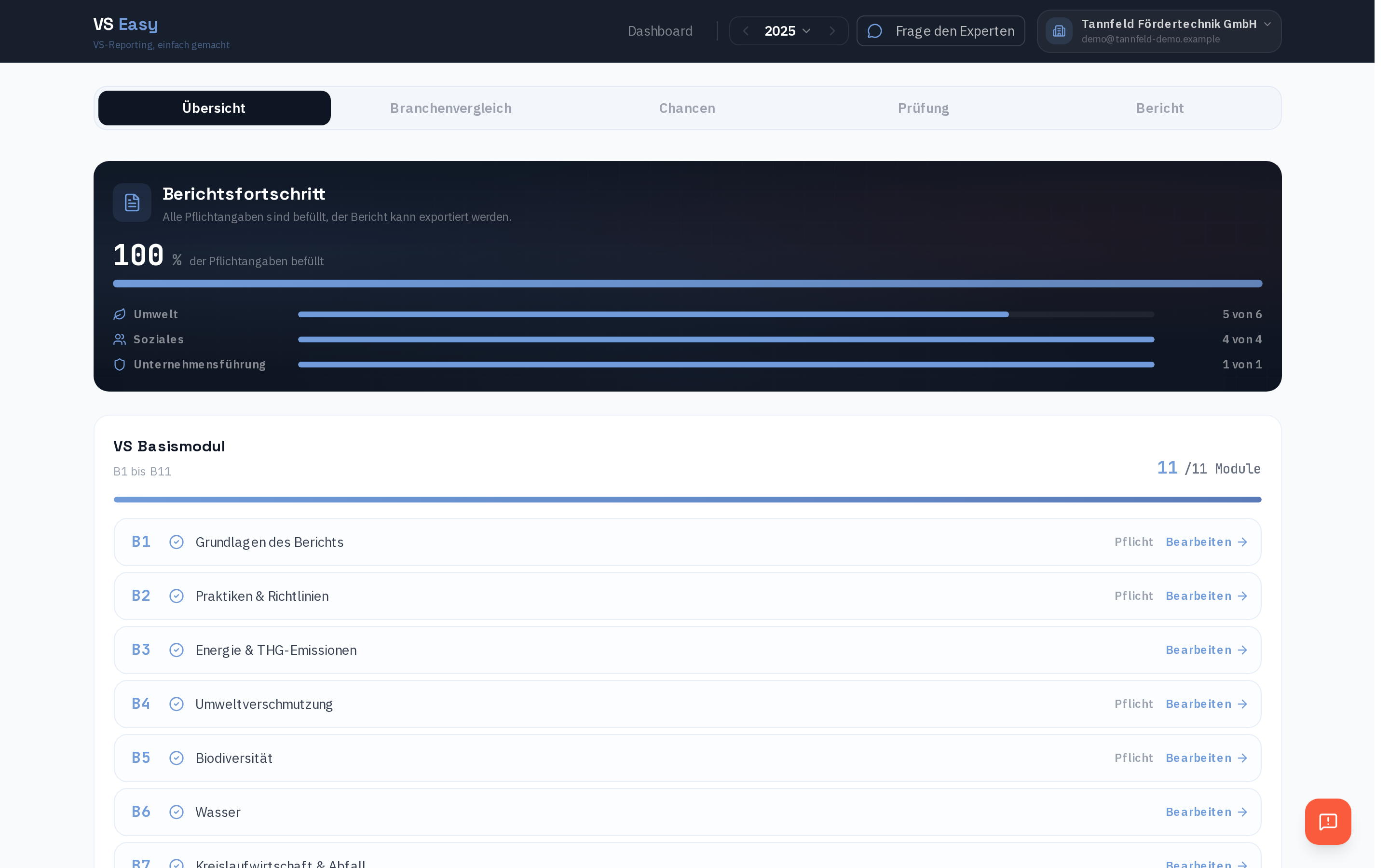Switch to Branchenvergleich tab
Image resolution: width=1389 pixels, height=868 pixels.
click(x=450, y=108)
